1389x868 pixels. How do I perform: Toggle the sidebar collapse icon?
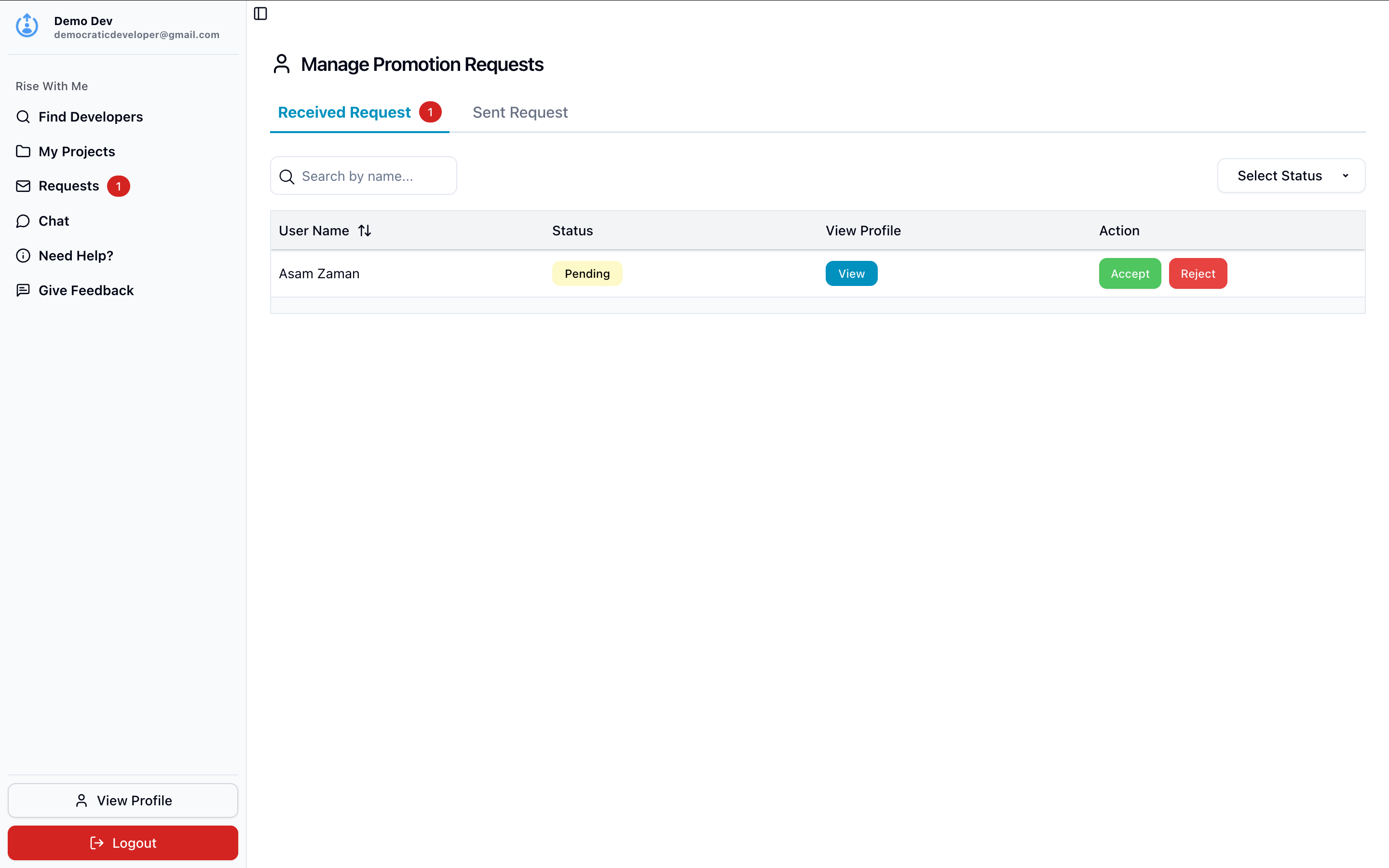pos(260,14)
